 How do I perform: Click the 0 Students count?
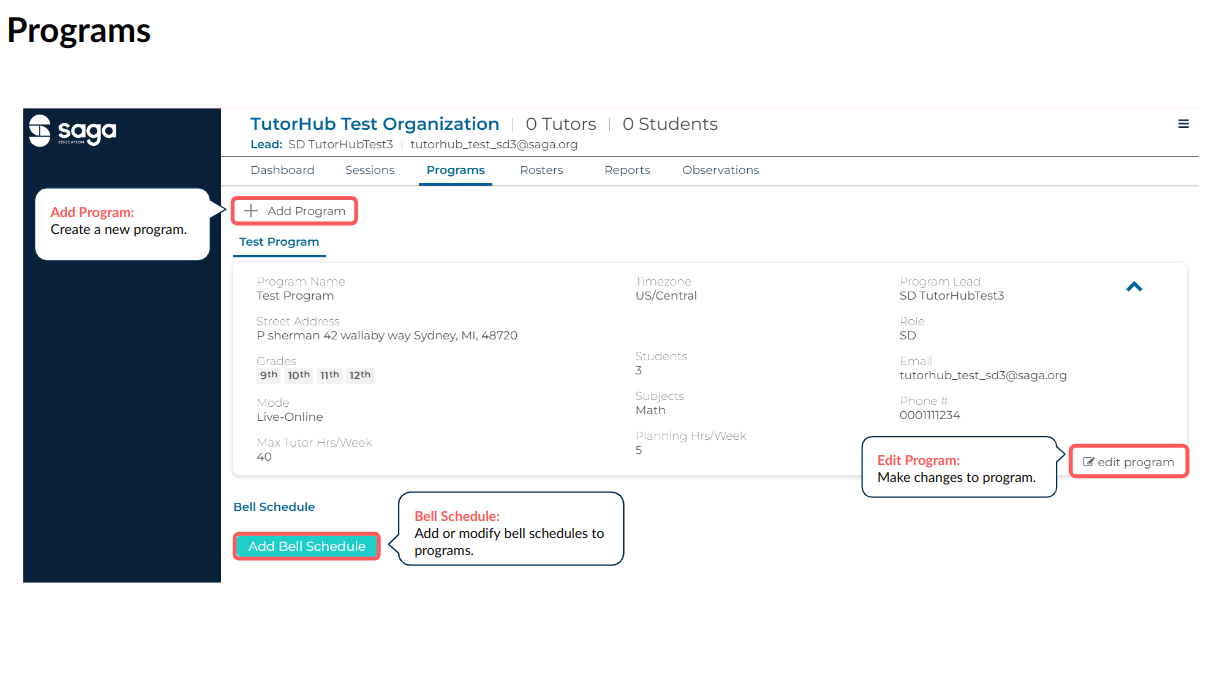pyautogui.click(x=670, y=124)
